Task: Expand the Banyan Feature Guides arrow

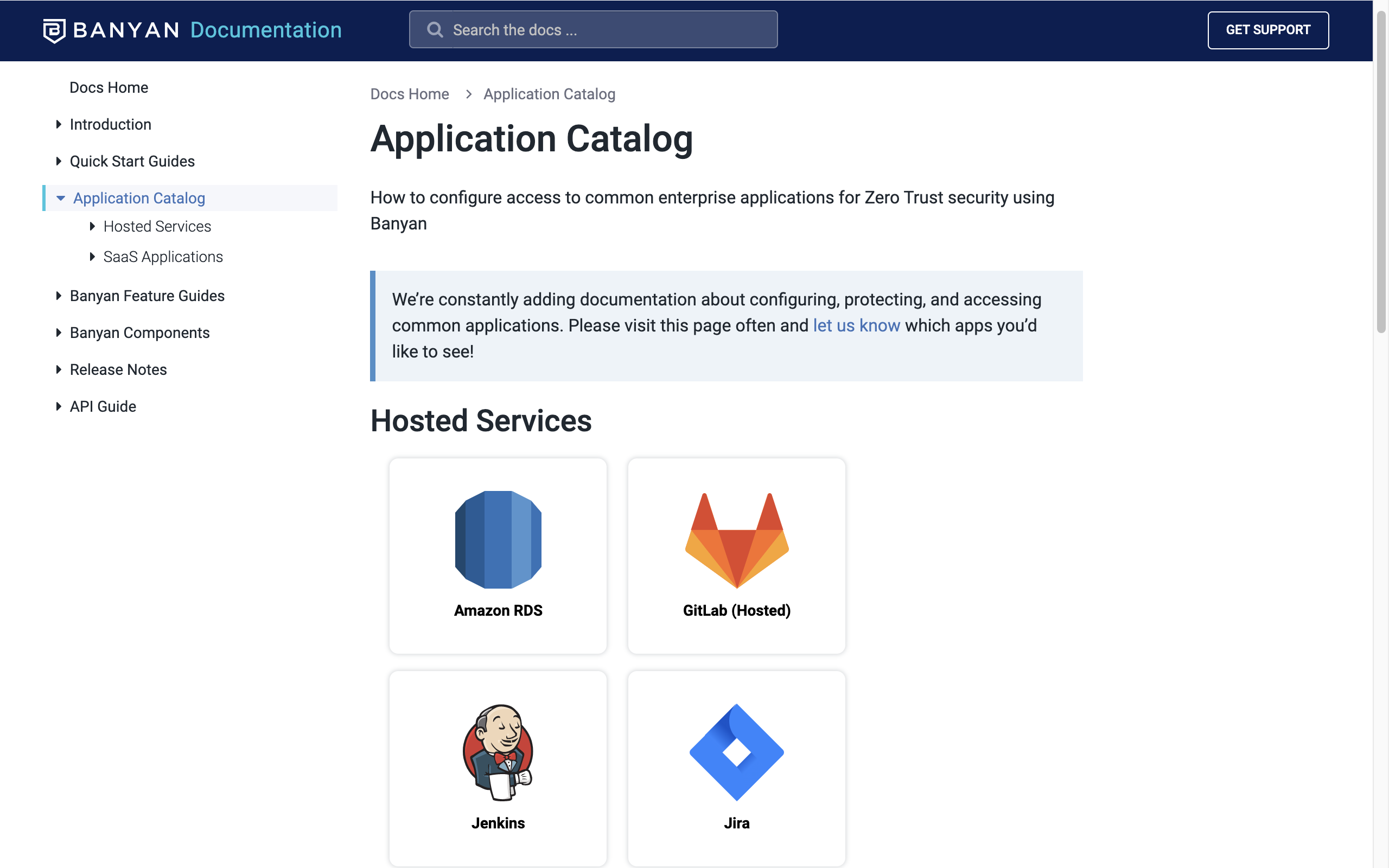Action: point(59,296)
